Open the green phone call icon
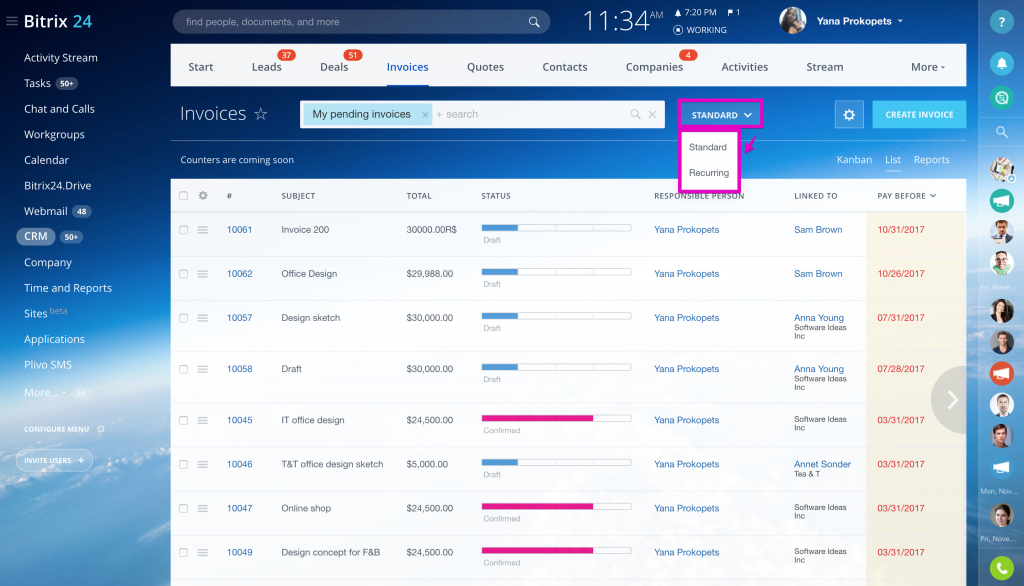Viewport: 1024px width, 586px height. click(1001, 568)
